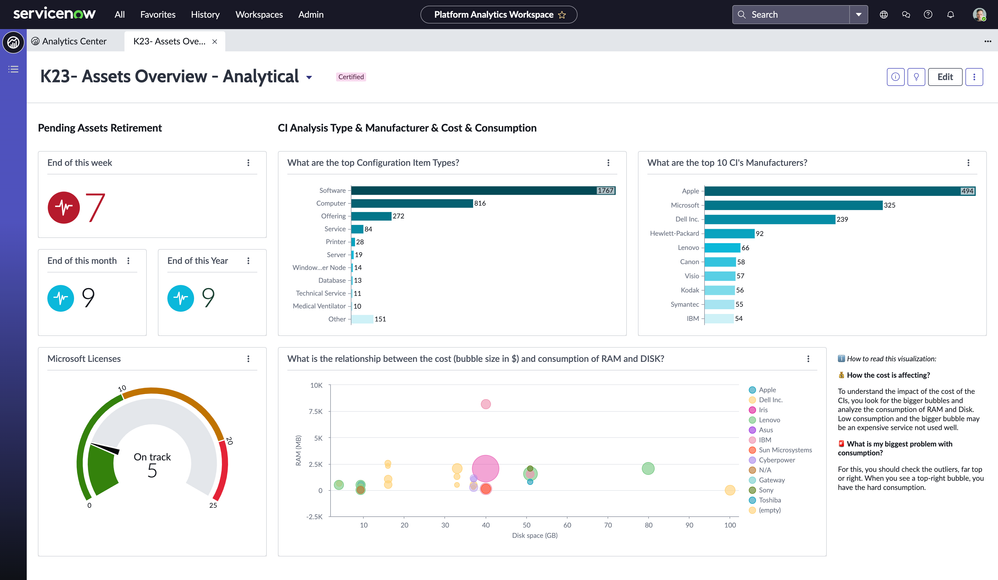Image resolution: width=998 pixels, height=580 pixels.
Task: Open End of this month widget options menu
Action: coord(129,261)
